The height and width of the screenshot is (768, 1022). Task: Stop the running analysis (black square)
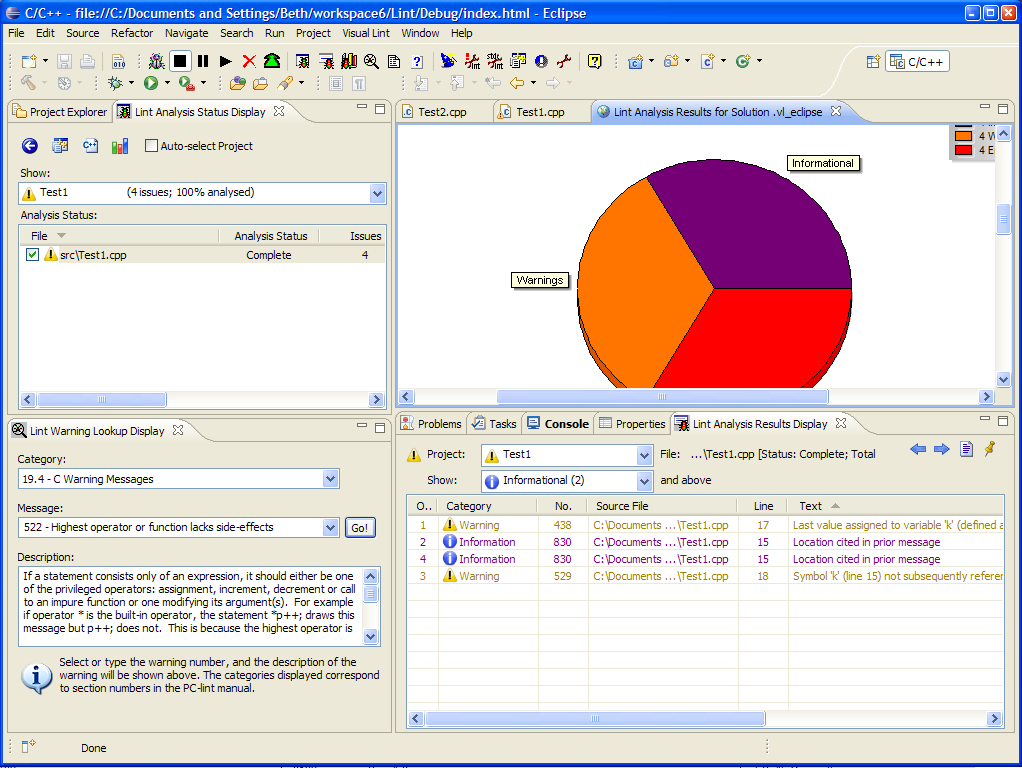point(181,61)
